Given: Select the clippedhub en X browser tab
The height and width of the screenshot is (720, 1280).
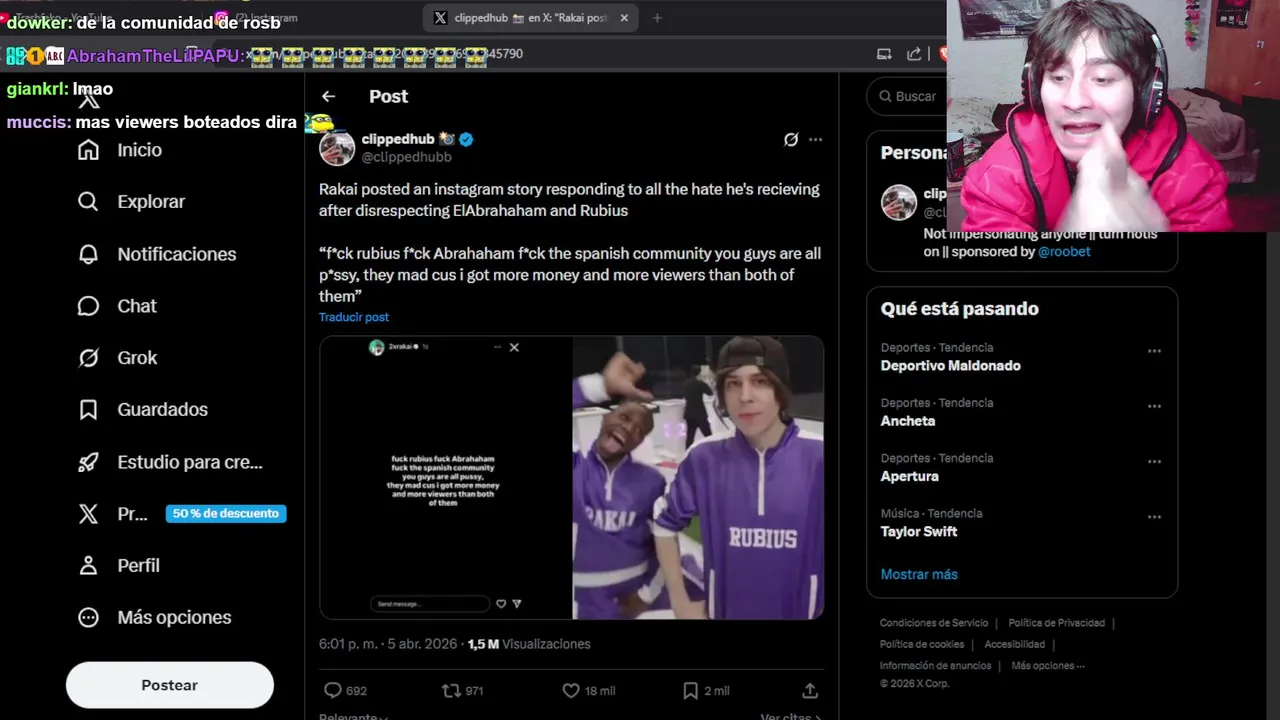Looking at the screenshot, I should pos(530,18).
